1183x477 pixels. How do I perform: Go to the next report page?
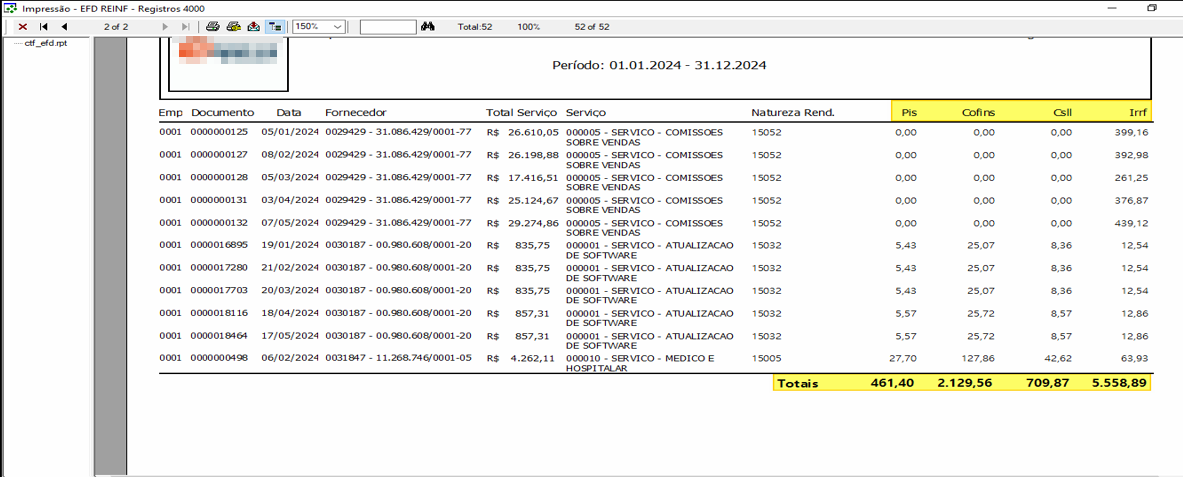click(165, 26)
